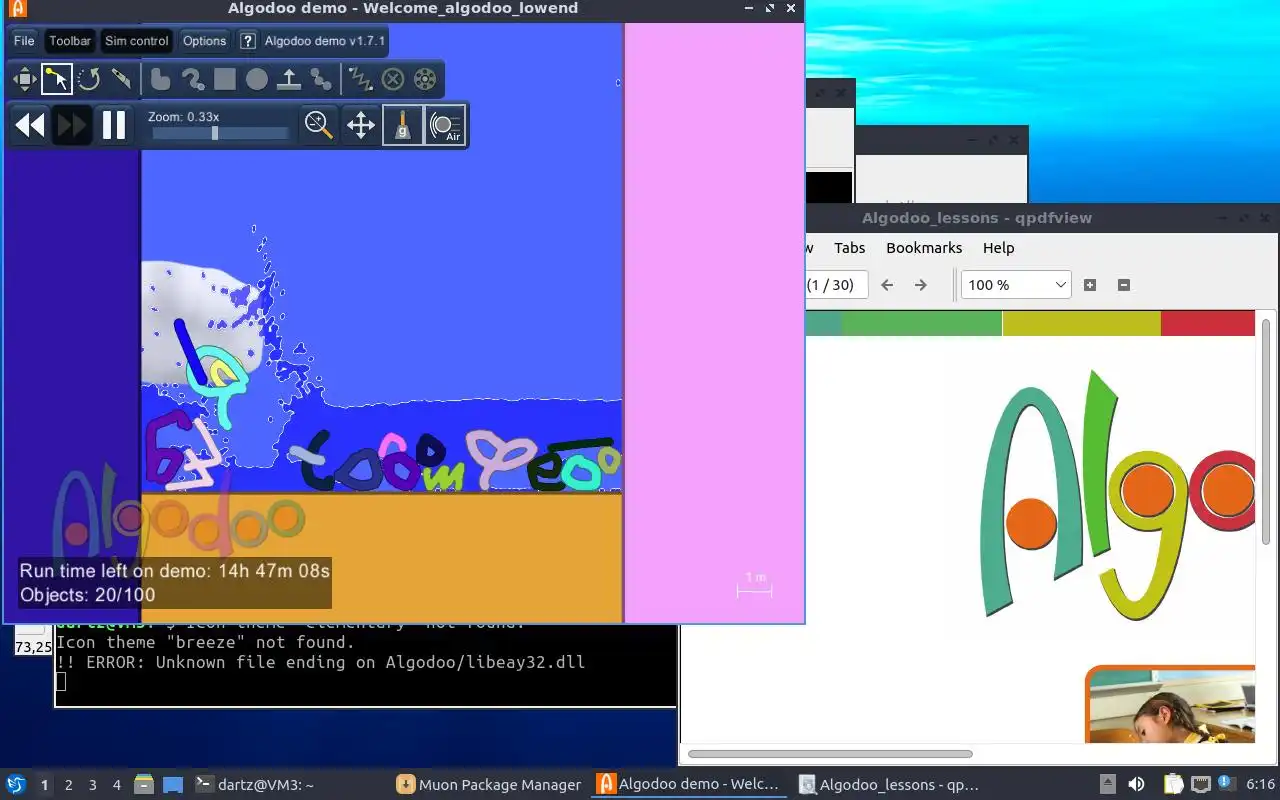Select the Drag tool with yellow dot
The height and width of the screenshot is (800, 1280).
[x=56, y=79]
